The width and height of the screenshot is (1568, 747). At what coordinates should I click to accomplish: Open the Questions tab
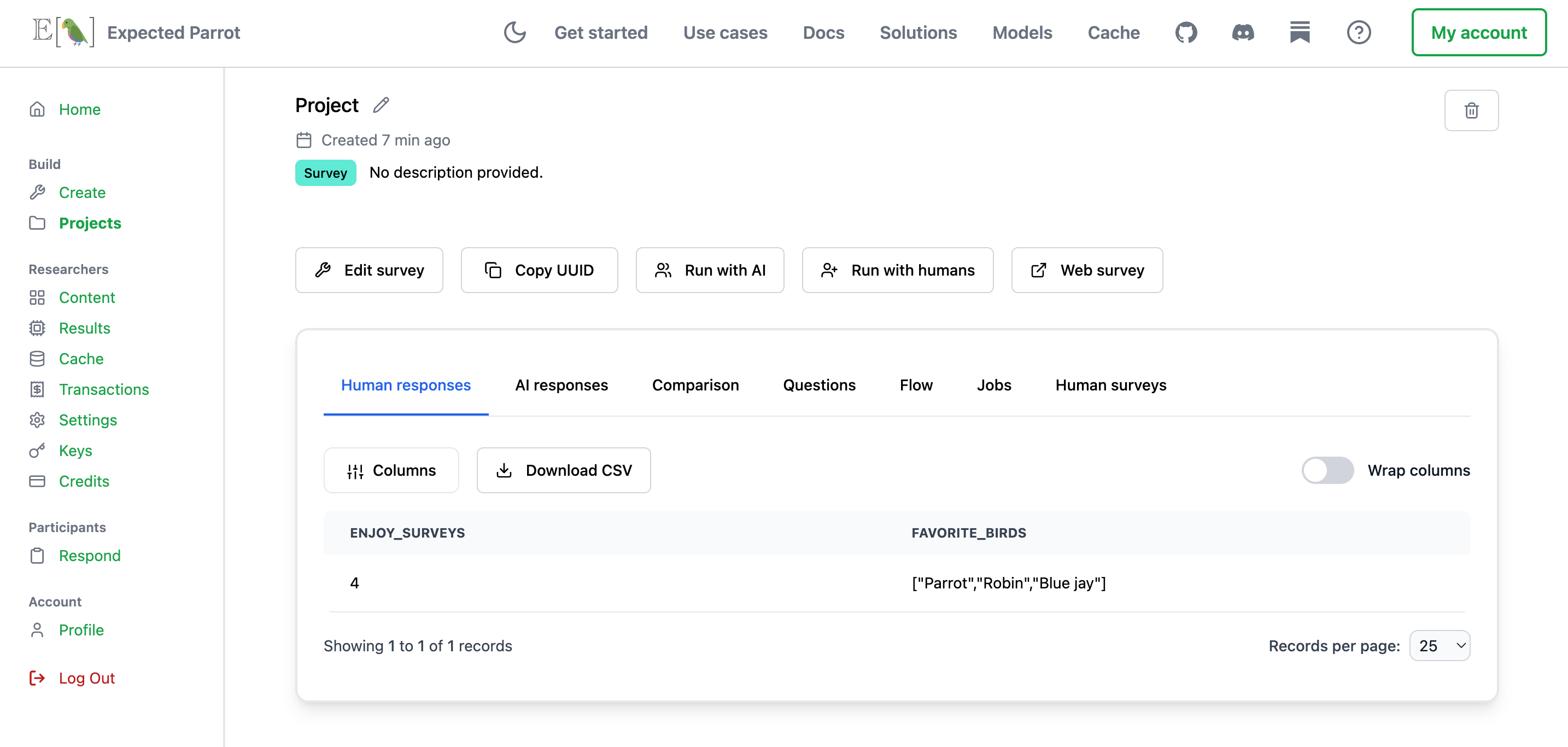(x=818, y=385)
